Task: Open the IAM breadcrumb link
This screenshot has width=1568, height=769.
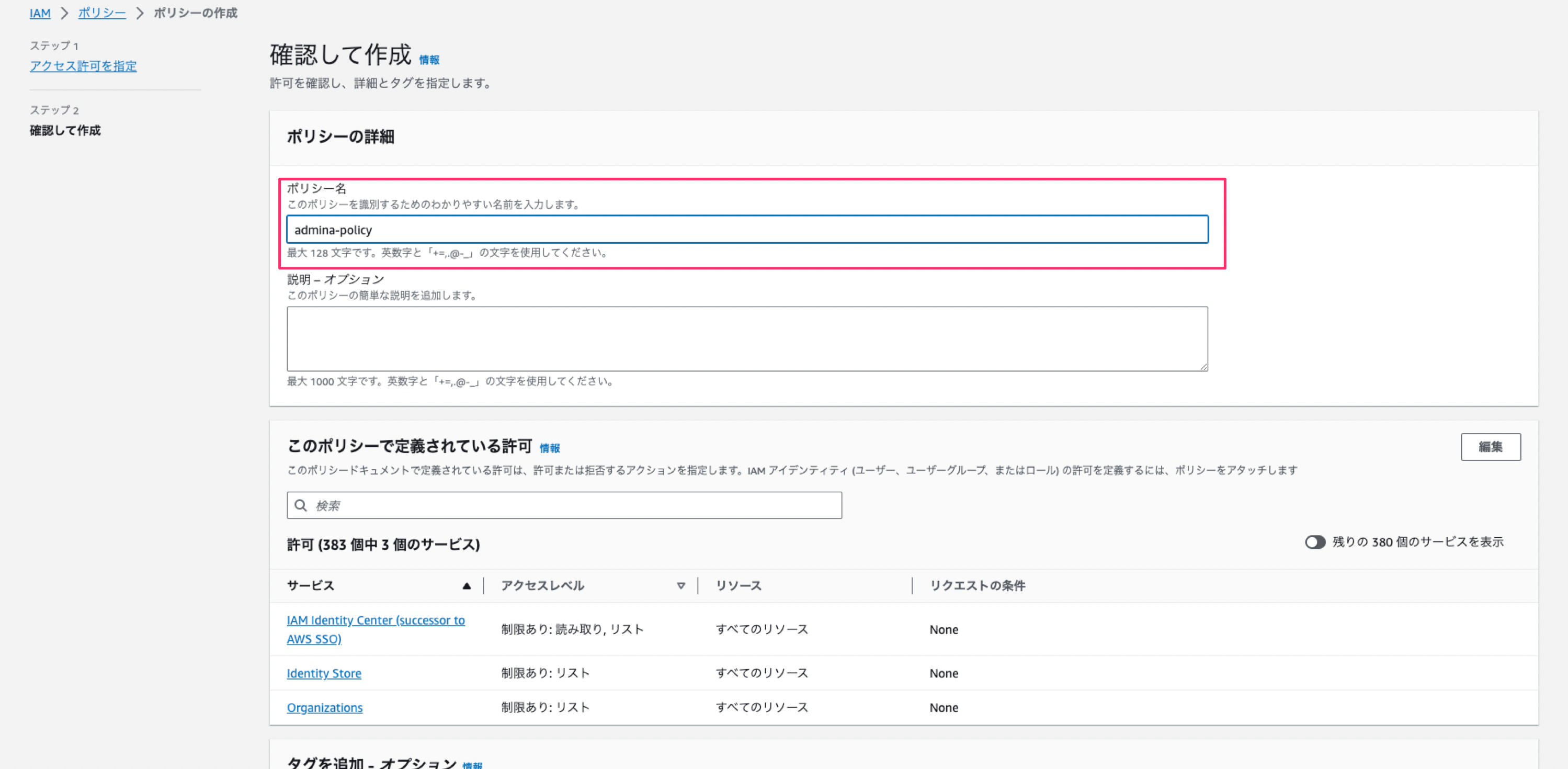Action: [40, 13]
